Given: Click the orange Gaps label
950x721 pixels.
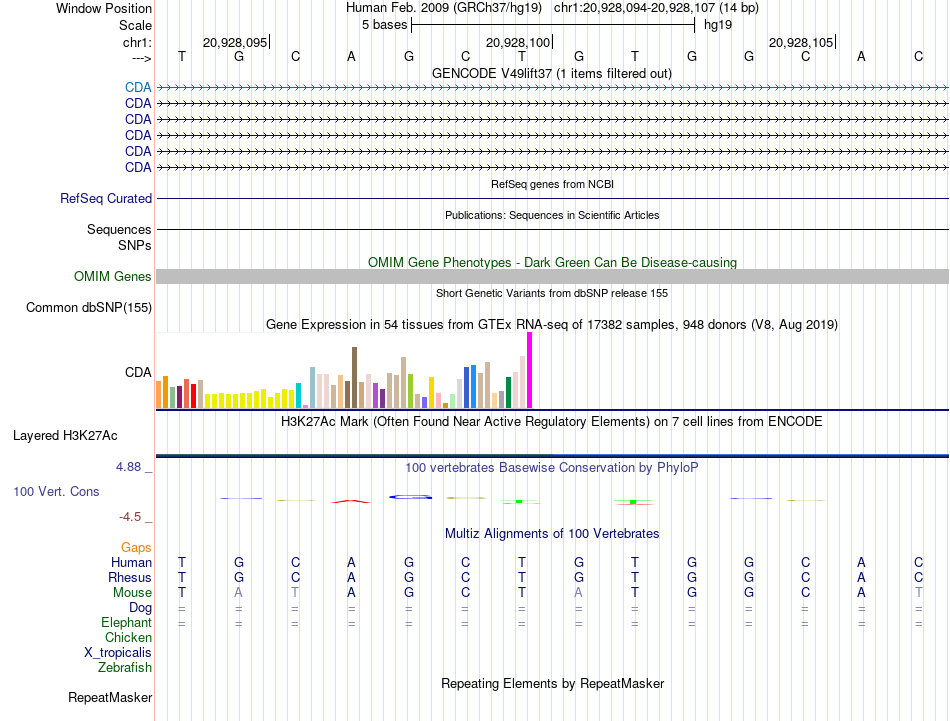Looking at the screenshot, I should click(136, 547).
